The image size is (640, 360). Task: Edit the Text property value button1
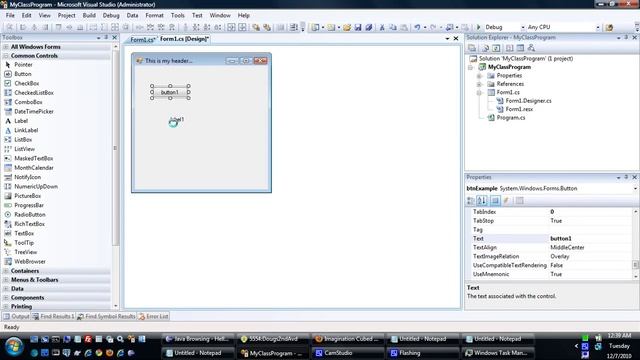click(x=589, y=239)
